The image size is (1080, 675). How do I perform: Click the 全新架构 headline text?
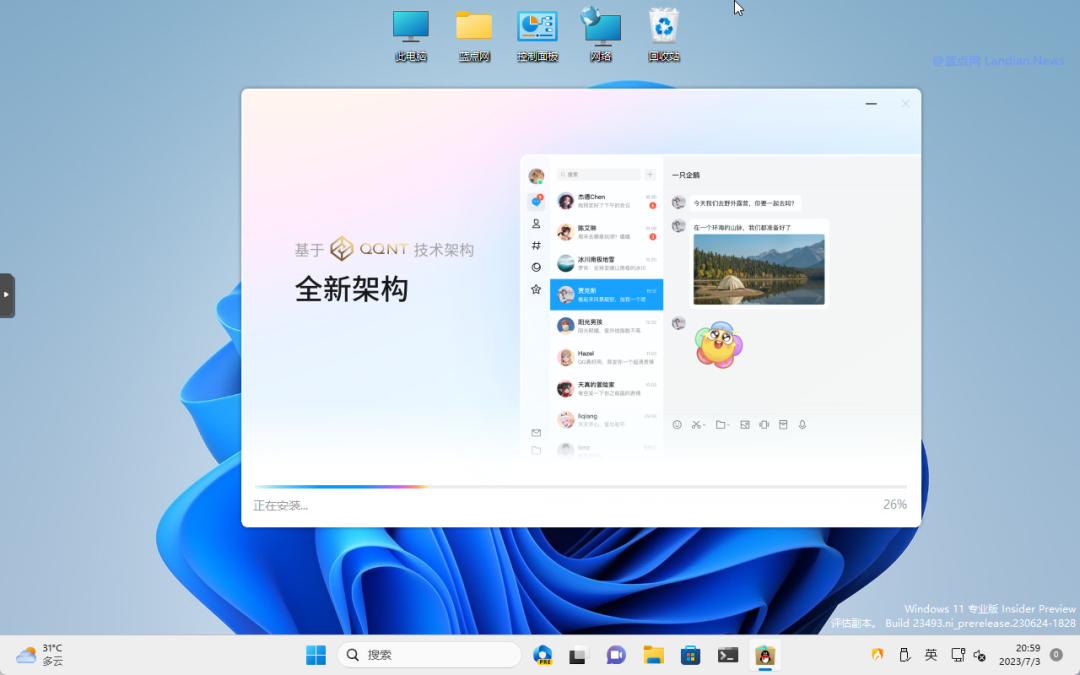pyautogui.click(x=351, y=289)
